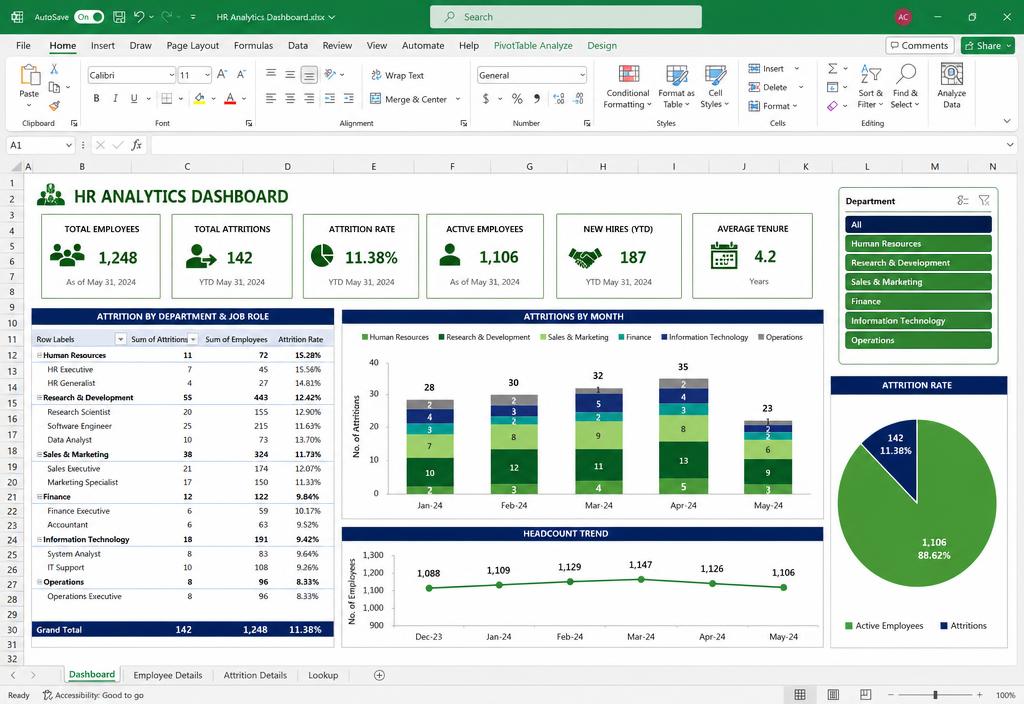Collapse the ribbon with chevron
1024x704 pixels.
click(1006, 121)
